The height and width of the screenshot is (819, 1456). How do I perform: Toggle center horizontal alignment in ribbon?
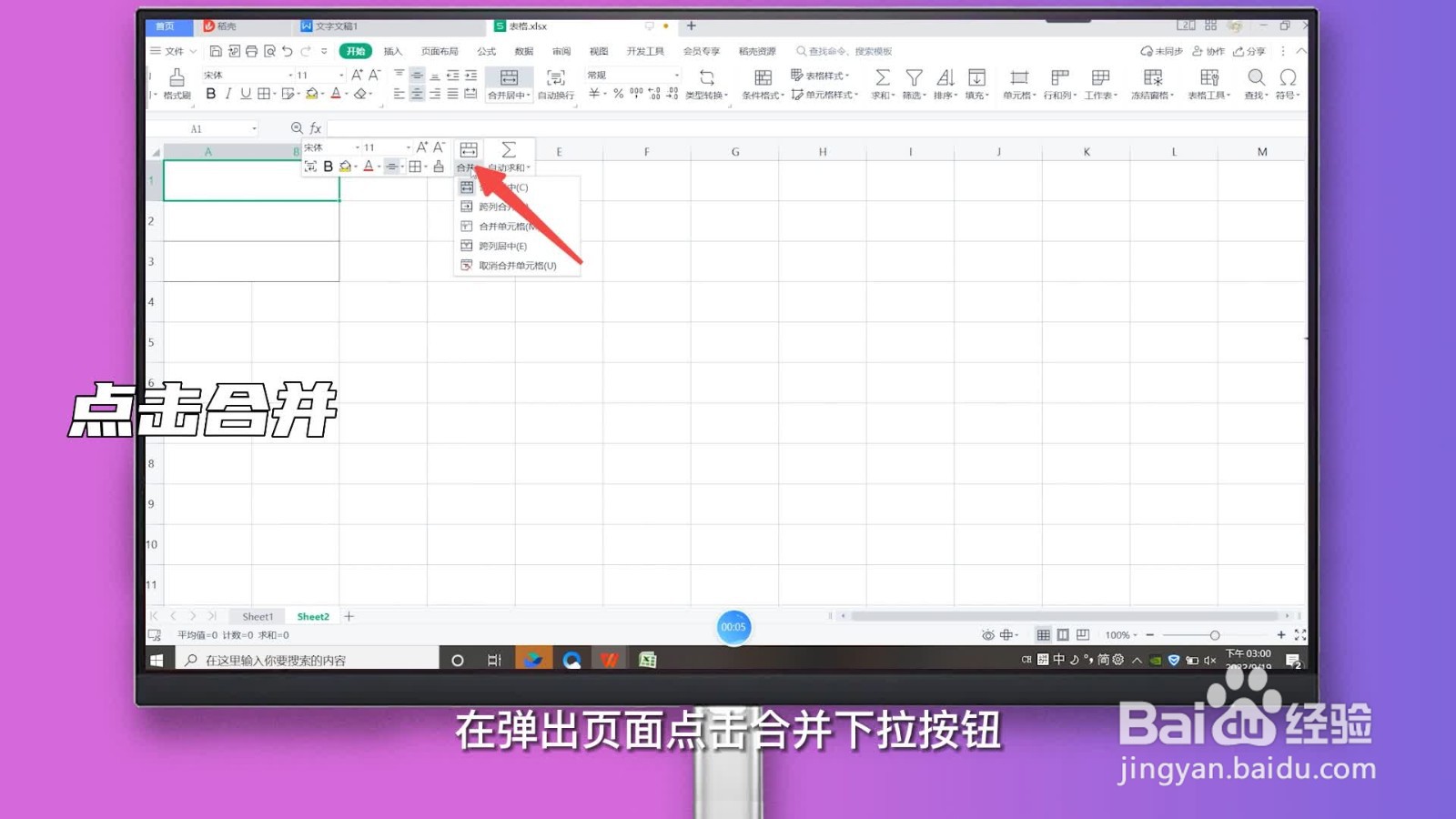click(x=417, y=94)
